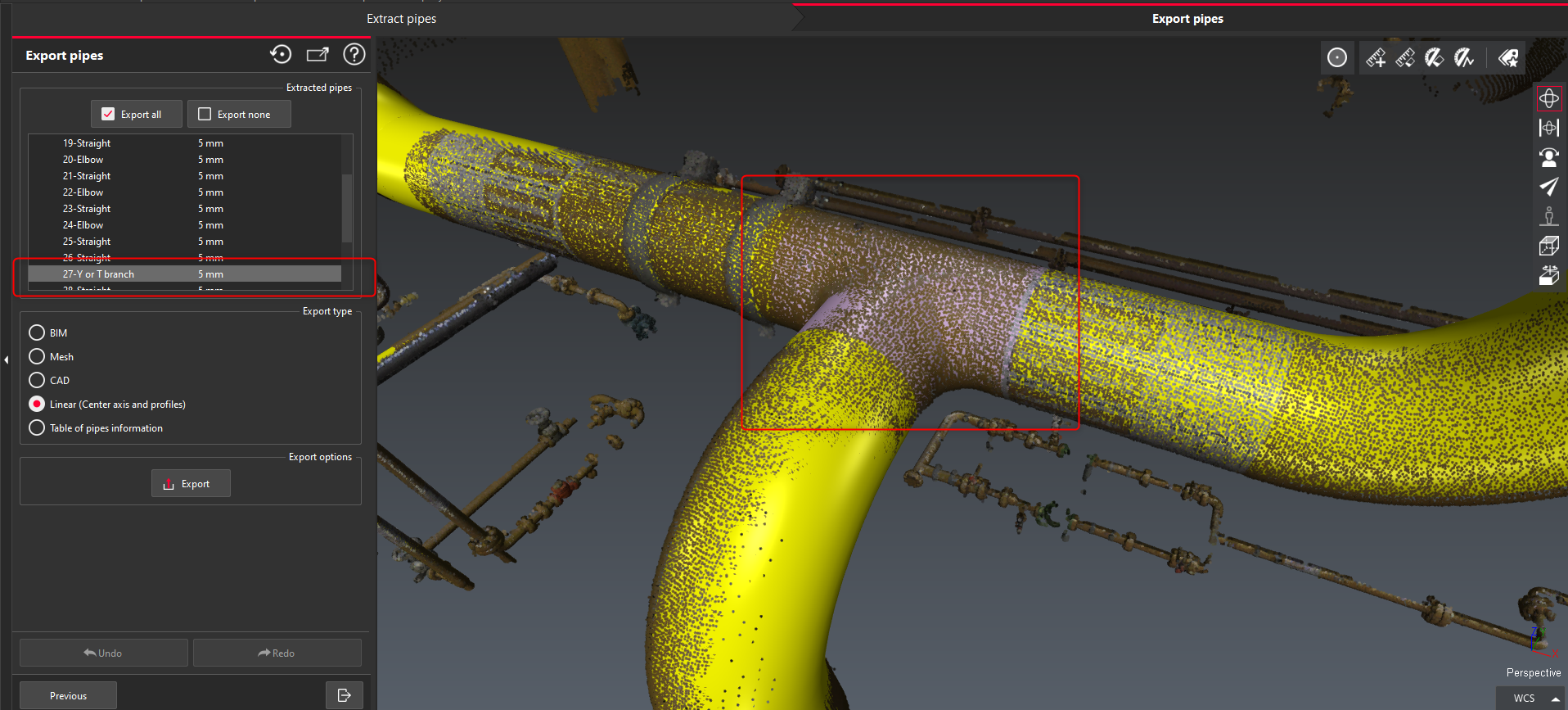Select 24-Elbow in the pipes list

pyautogui.click(x=83, y=225)
